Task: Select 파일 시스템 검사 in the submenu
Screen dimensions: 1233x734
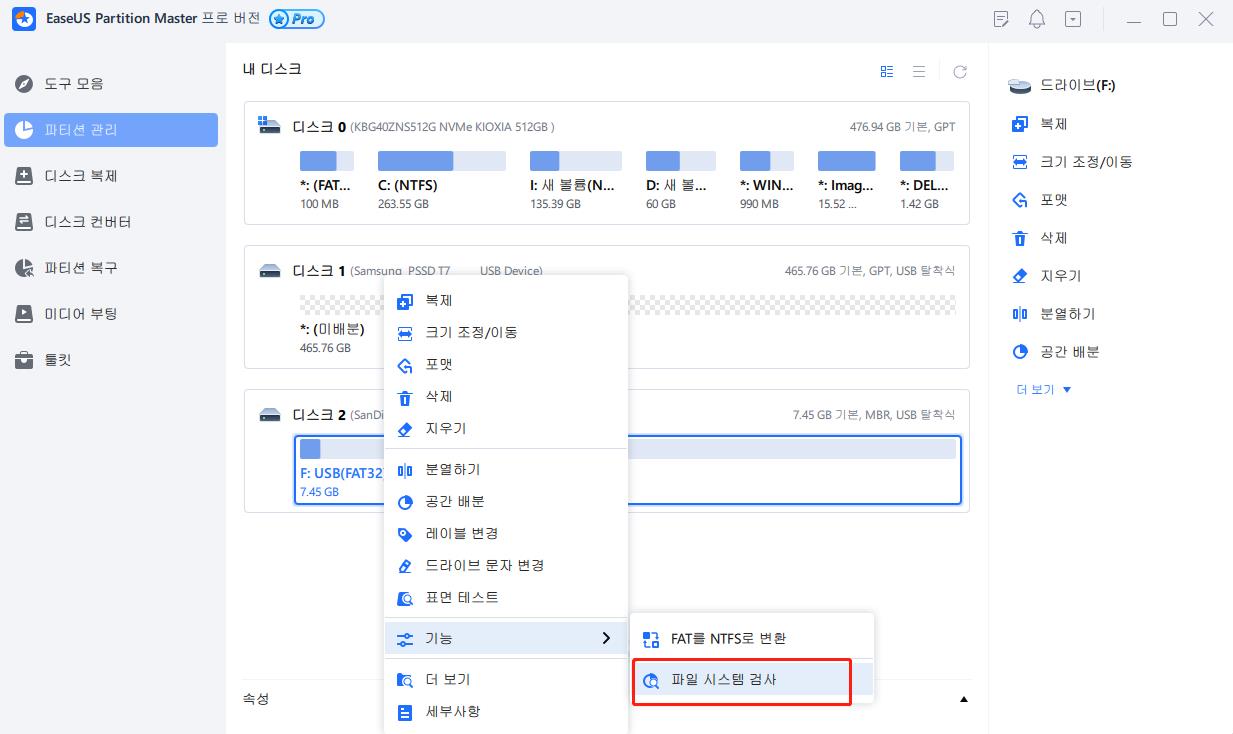Action: click(752, 680)
